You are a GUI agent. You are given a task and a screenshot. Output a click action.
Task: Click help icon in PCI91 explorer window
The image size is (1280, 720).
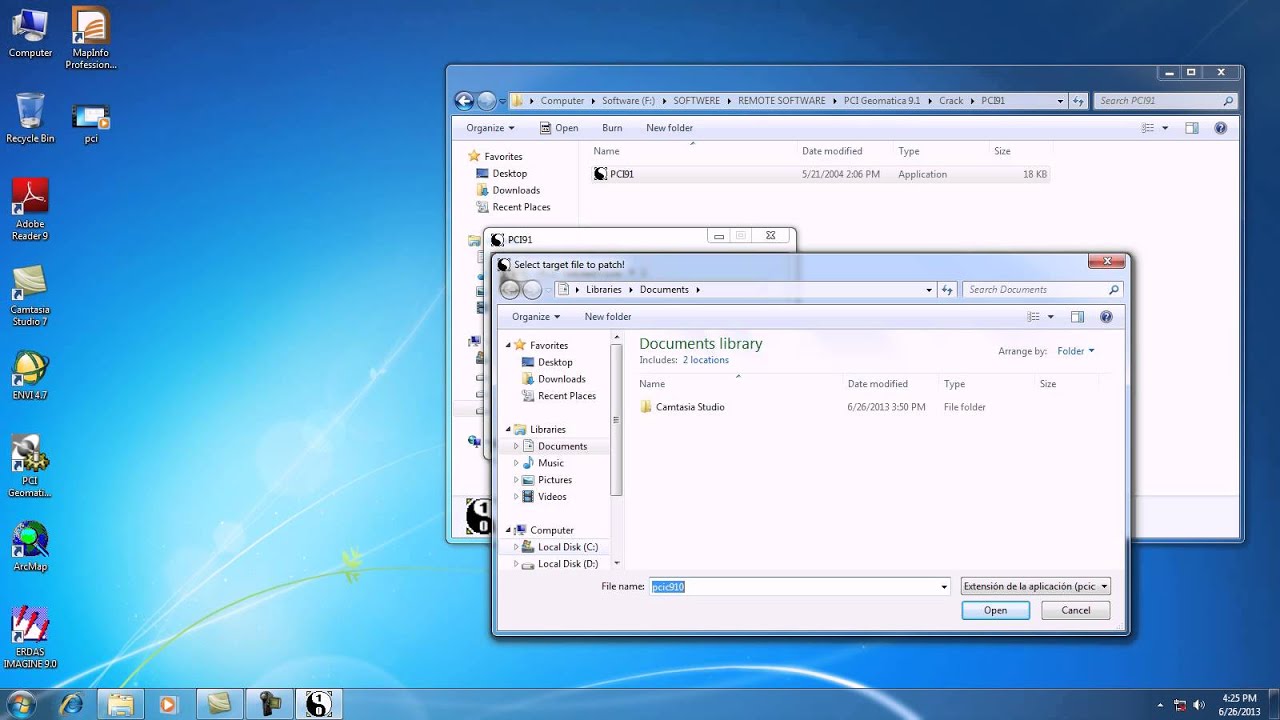pos(1220,128)
